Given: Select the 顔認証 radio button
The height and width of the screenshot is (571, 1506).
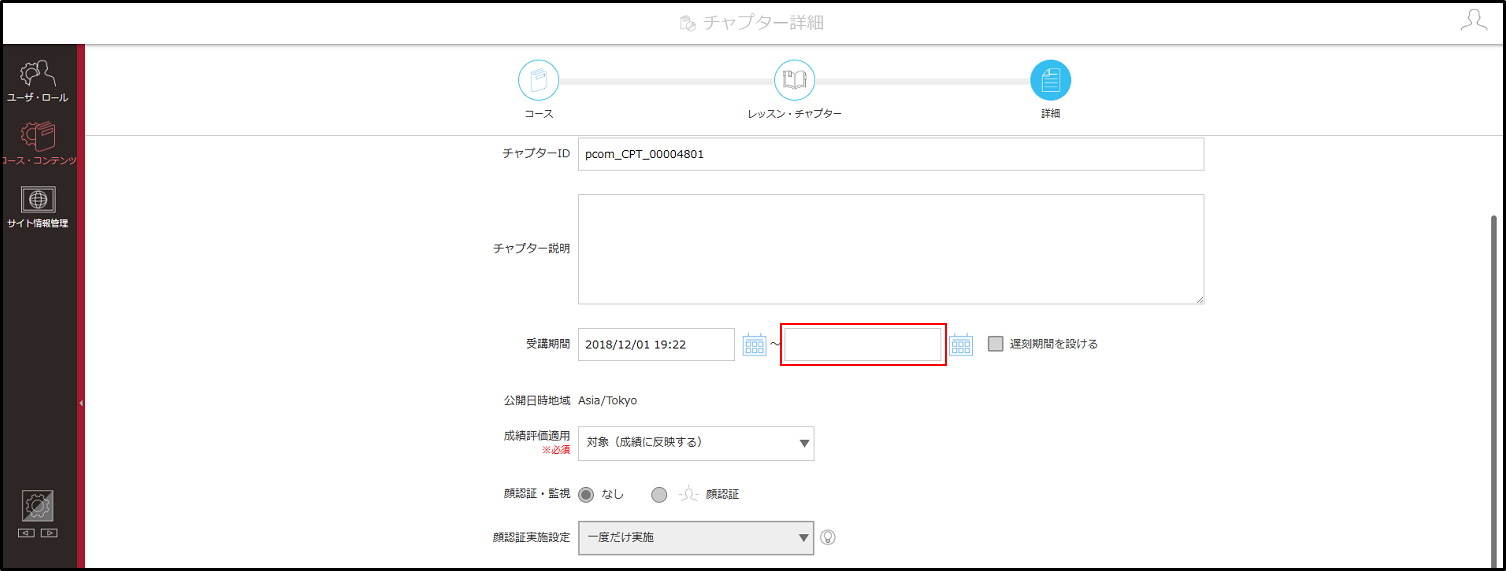Looking at the screenshot, I should click(x=659, y=494).
